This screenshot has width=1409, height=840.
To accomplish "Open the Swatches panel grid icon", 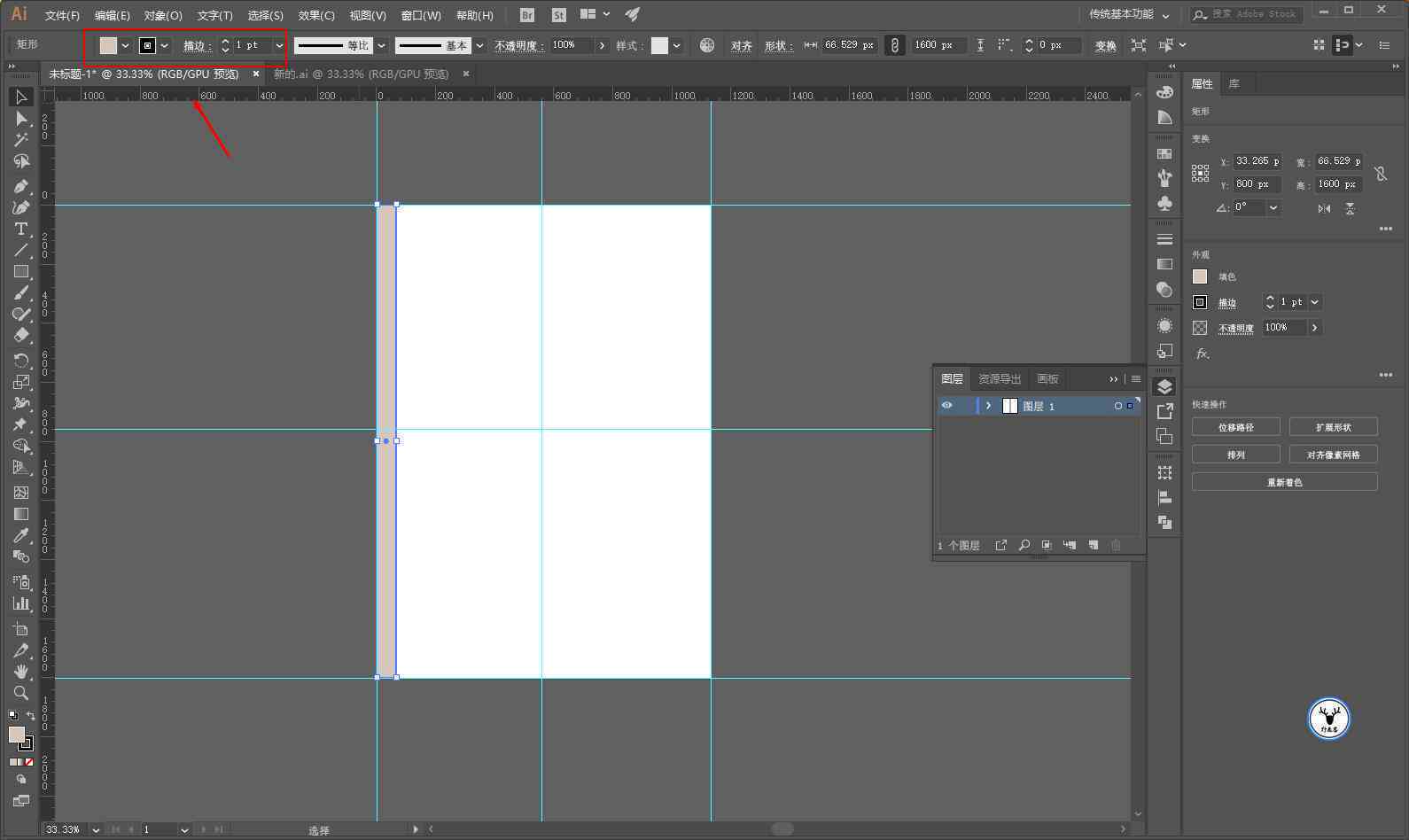I will pyautogui.click(x=1164, y=154).
